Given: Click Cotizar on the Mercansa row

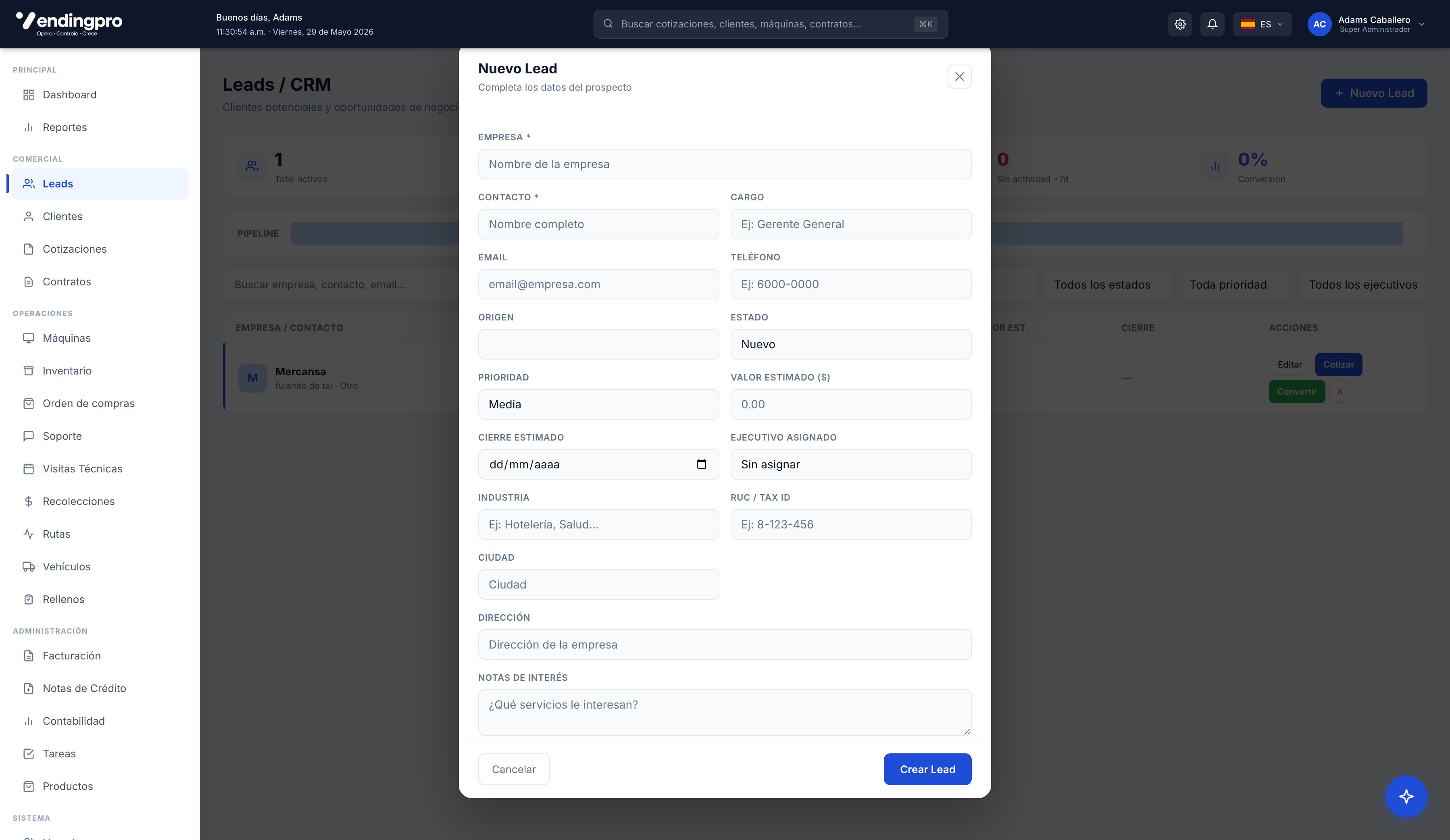Looking at the screenshot, I should click(x=1338, y=364).
